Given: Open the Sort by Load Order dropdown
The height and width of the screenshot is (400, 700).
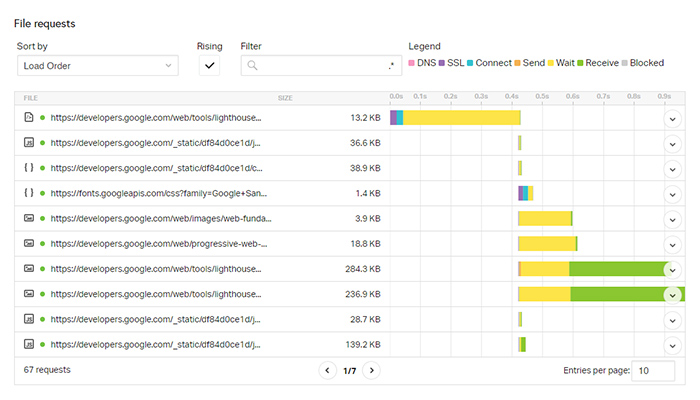Looking at the screenshot, I should coord(97,66).
